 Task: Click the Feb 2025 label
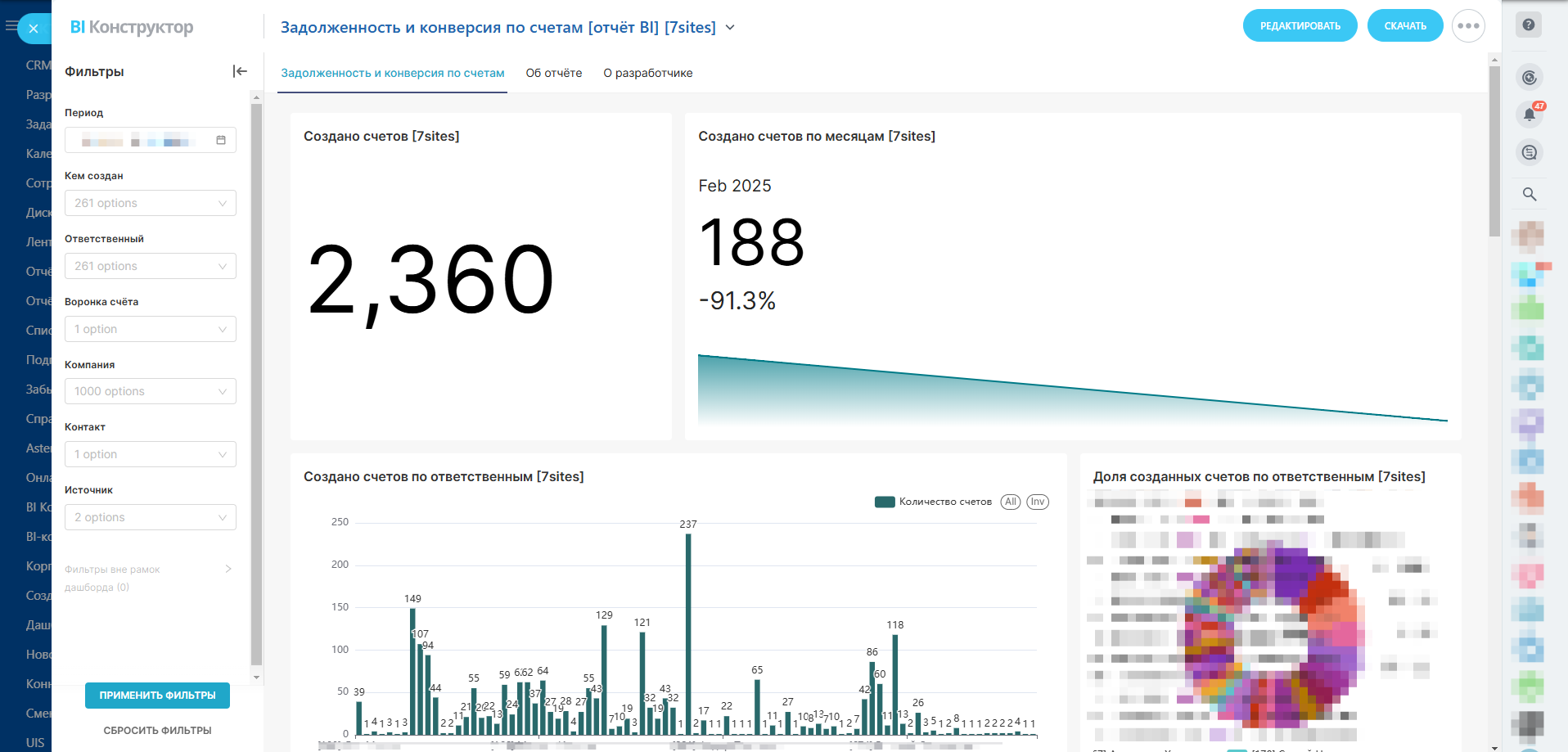pyautogui.click(x=735, y=186)
